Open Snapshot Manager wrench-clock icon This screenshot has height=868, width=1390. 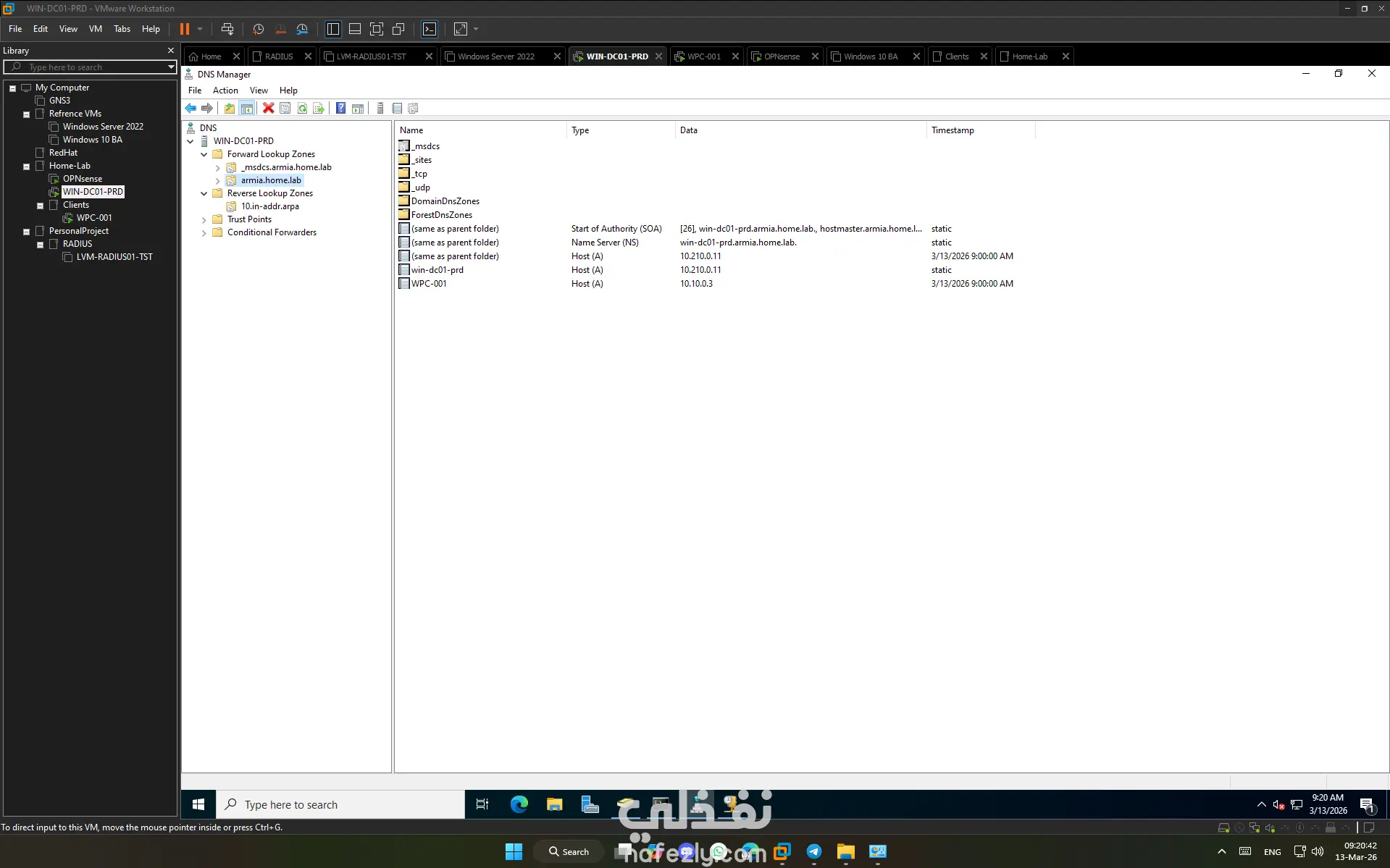(x=302, y=29)
